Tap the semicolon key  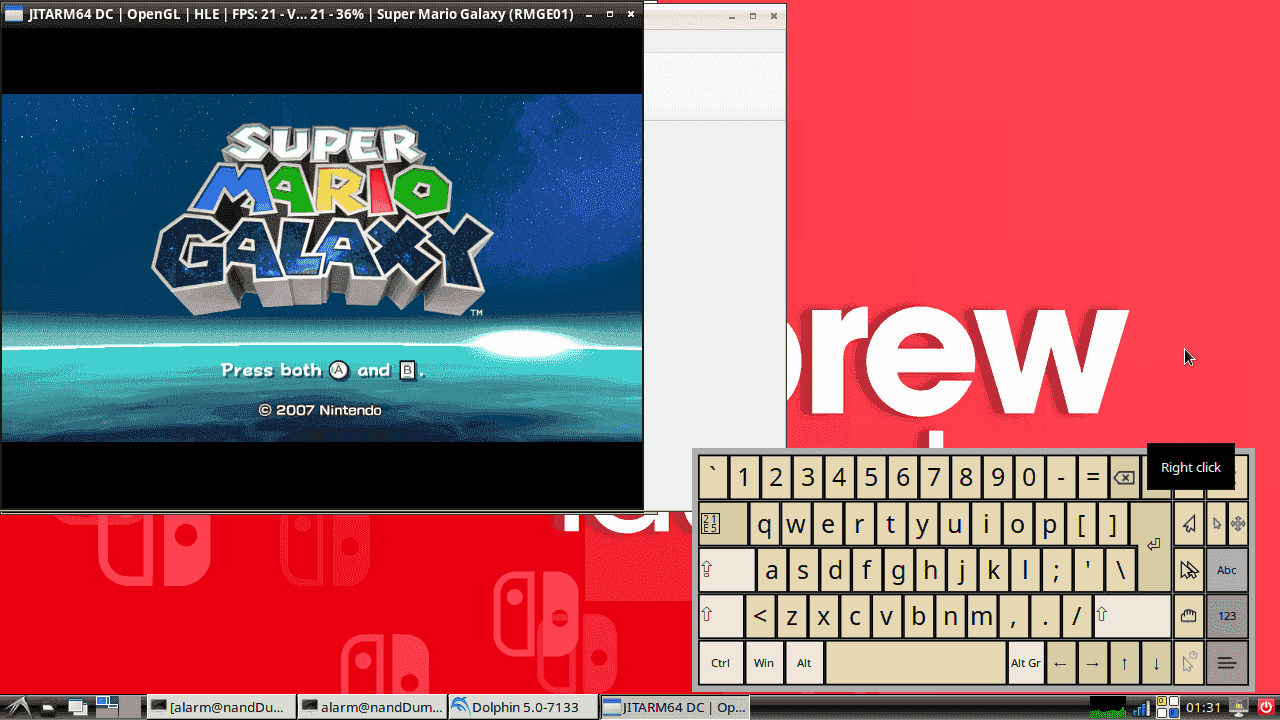1056,569
